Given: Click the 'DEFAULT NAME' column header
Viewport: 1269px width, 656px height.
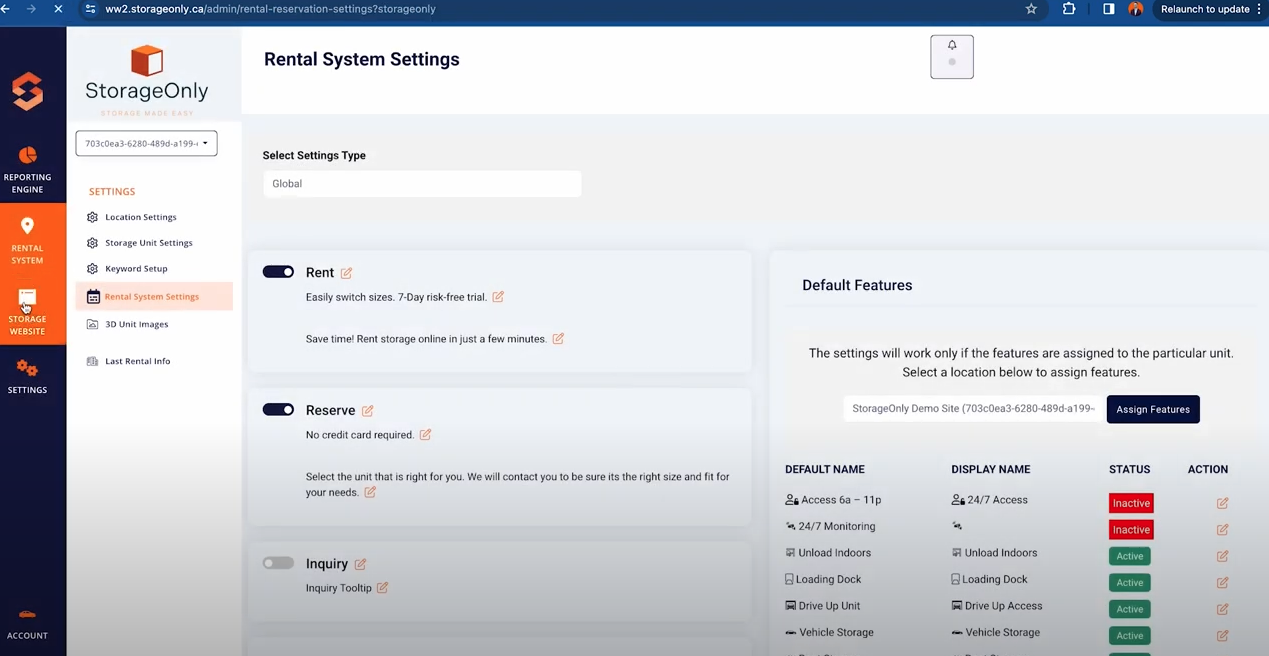Looking at the screenshot, I should [x=825, y=469].
